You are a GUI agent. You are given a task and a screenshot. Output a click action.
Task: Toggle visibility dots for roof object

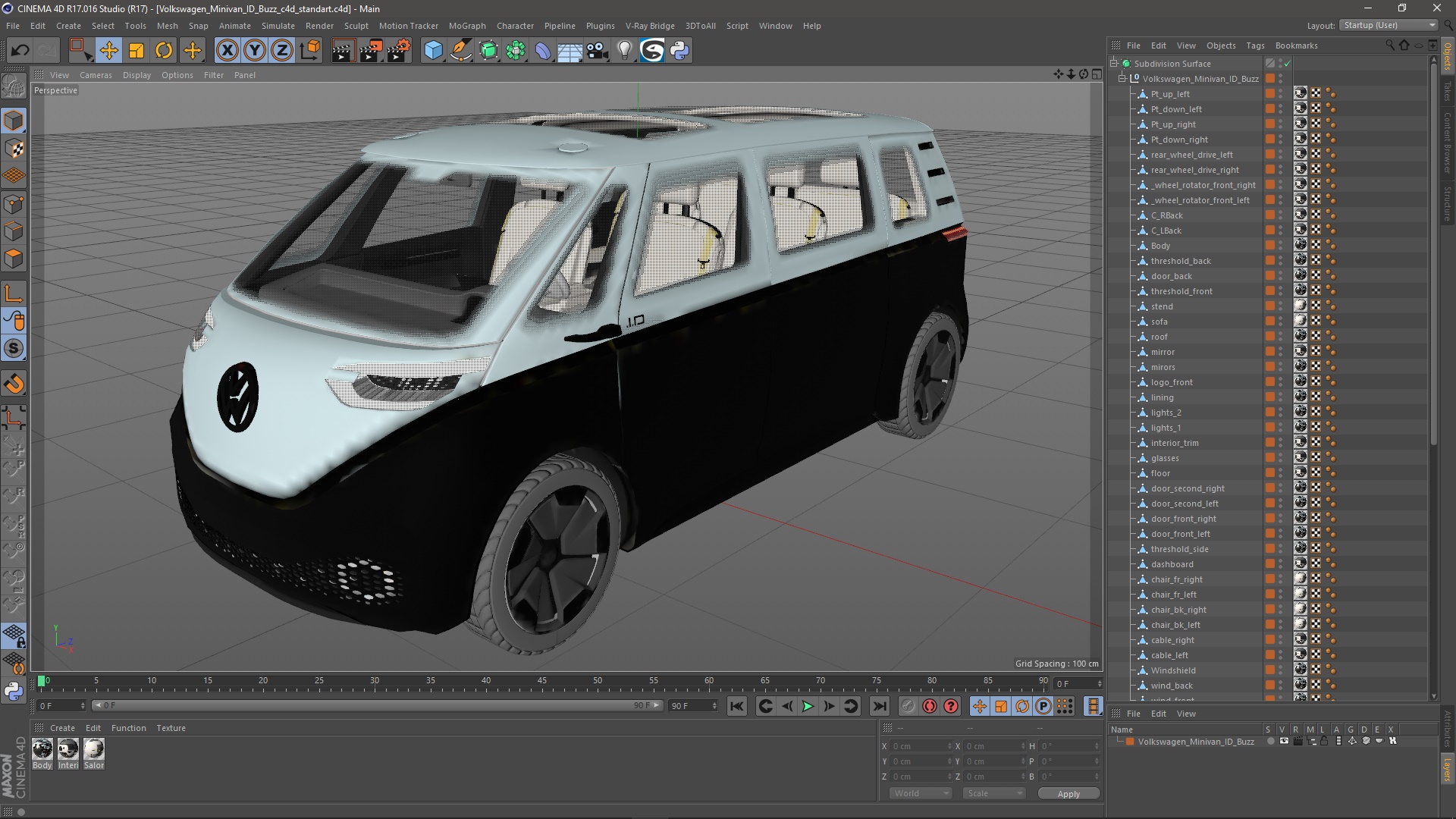pyautogui.click(x=1281, y=337)
